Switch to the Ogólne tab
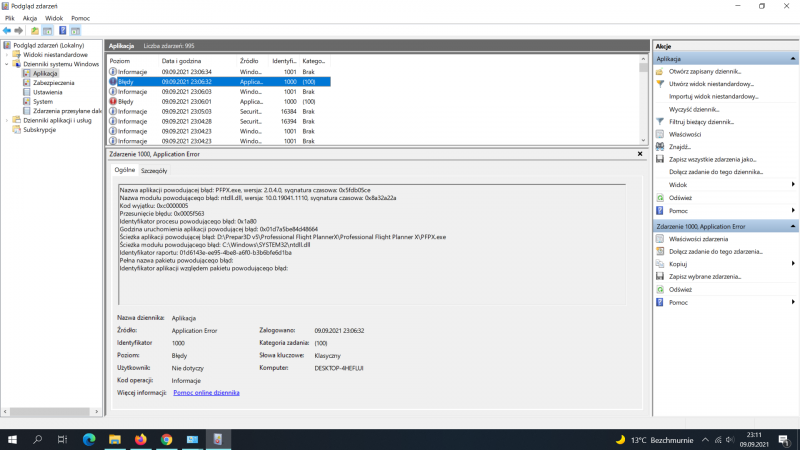 pyautogui.click(x=124, y=170)
